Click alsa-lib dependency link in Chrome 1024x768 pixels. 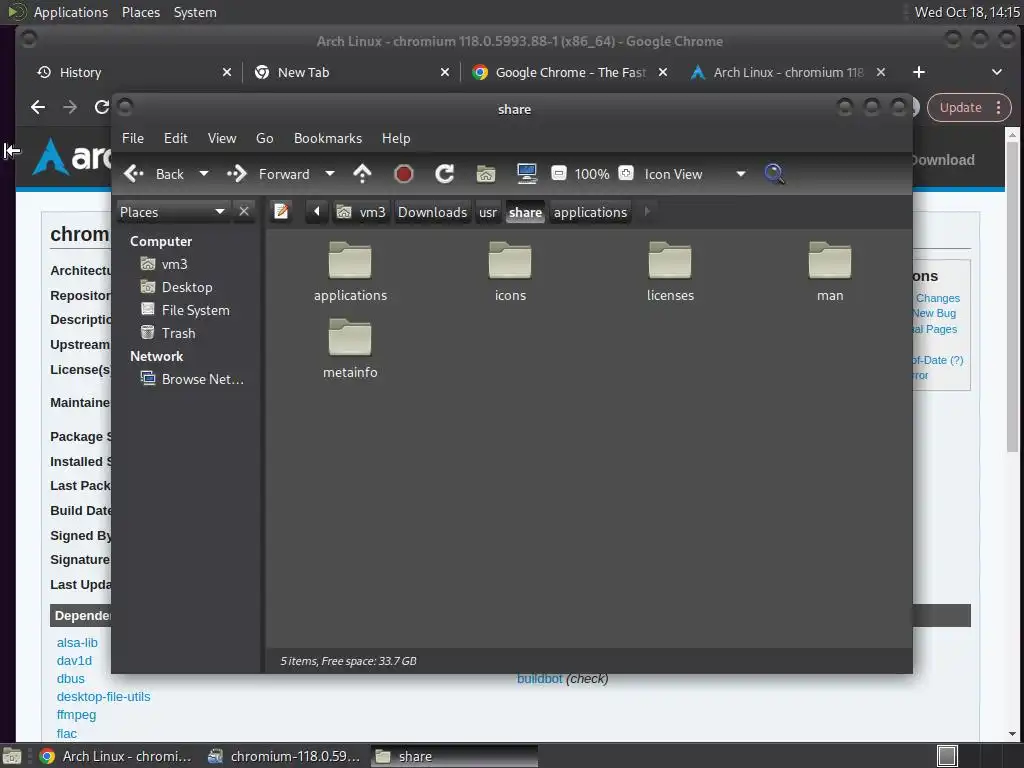pos(77,643)
